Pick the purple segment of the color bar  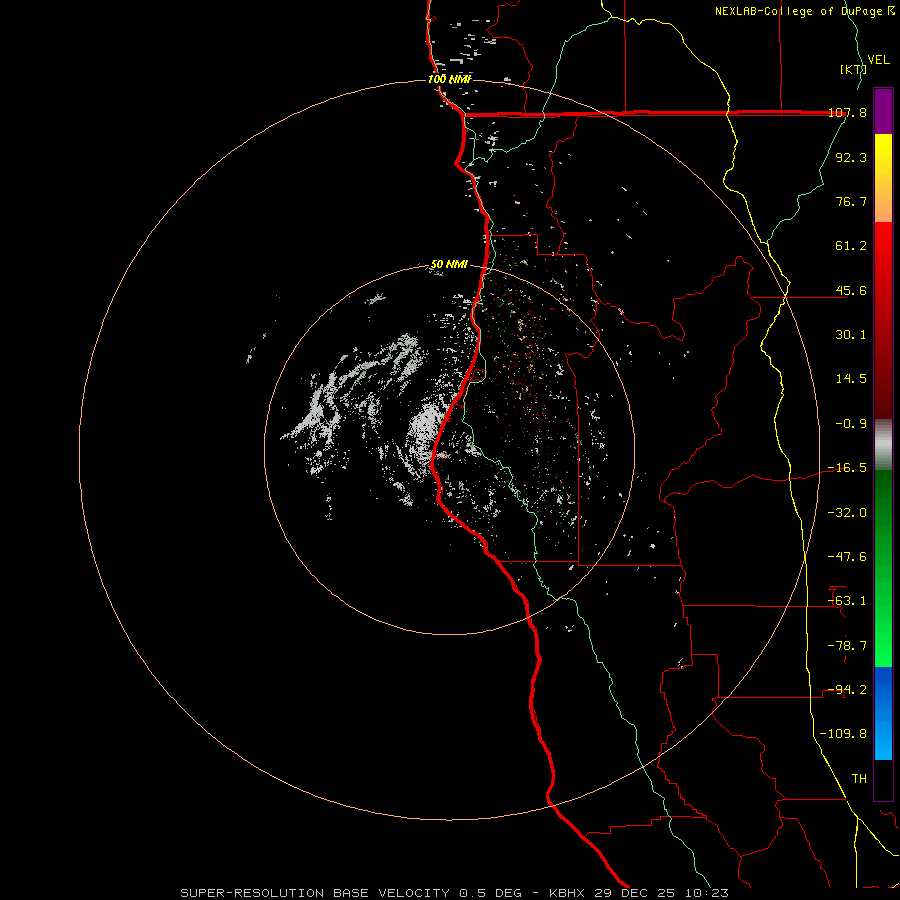[x=883, y=111]
